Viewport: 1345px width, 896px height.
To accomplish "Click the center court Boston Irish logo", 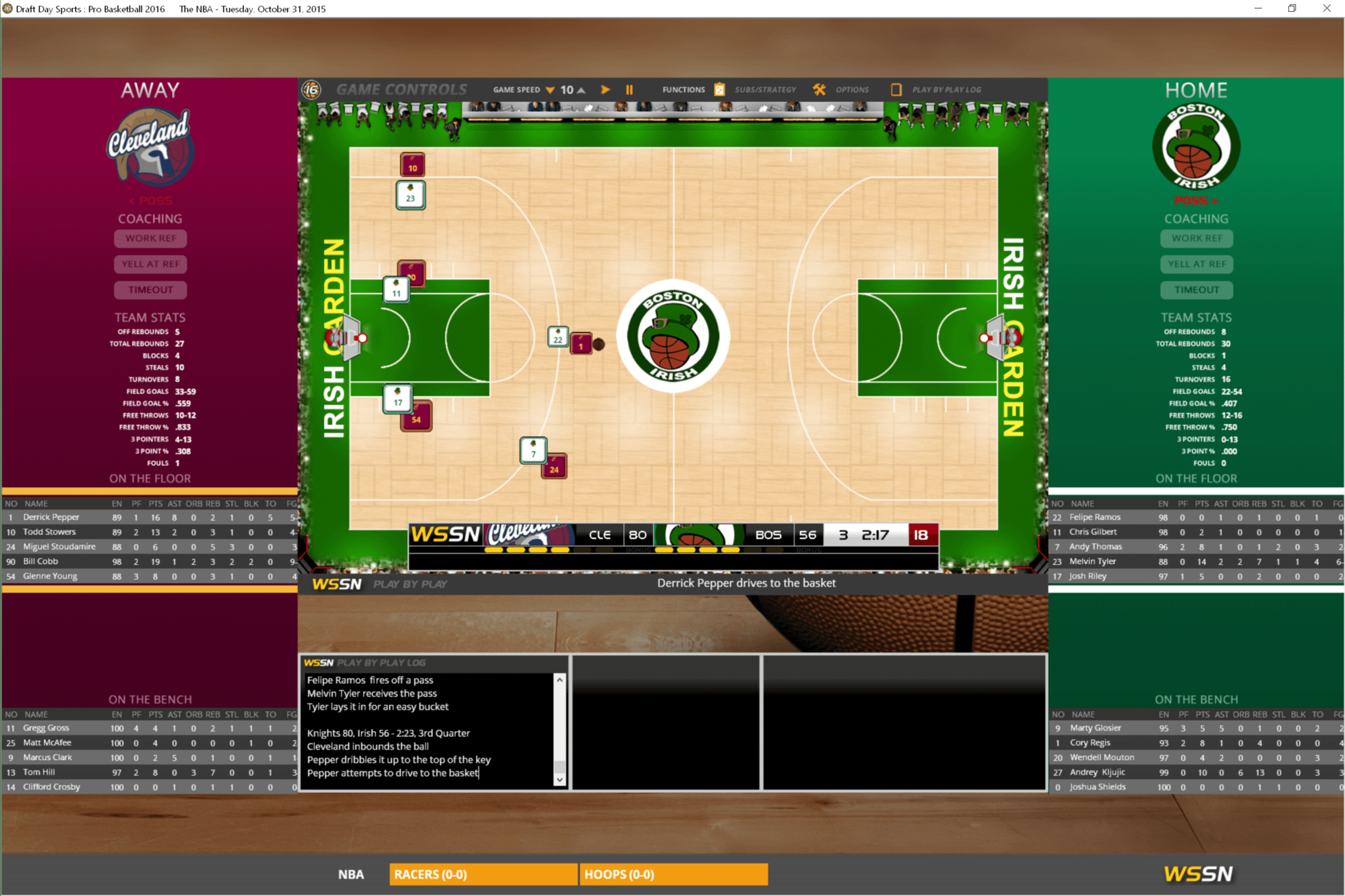I will pyautogui.click(x=672, y=336).
